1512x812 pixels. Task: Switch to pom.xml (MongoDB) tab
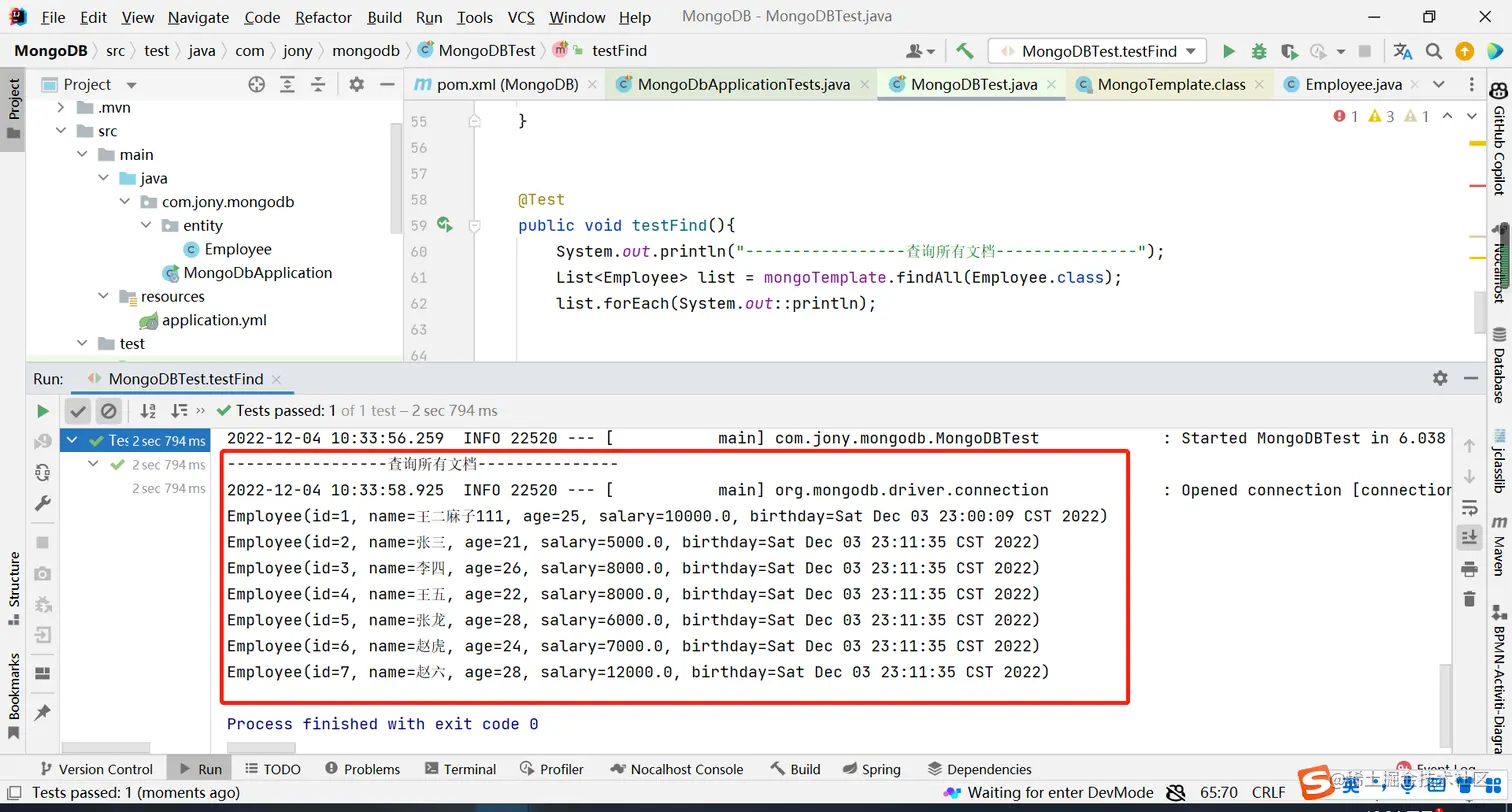507,85
